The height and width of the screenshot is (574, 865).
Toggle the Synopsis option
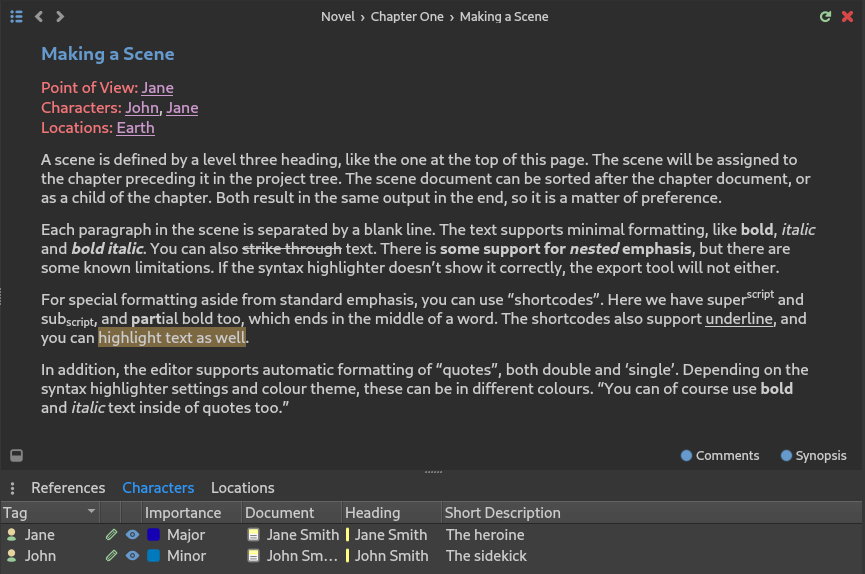click(814, 455)
